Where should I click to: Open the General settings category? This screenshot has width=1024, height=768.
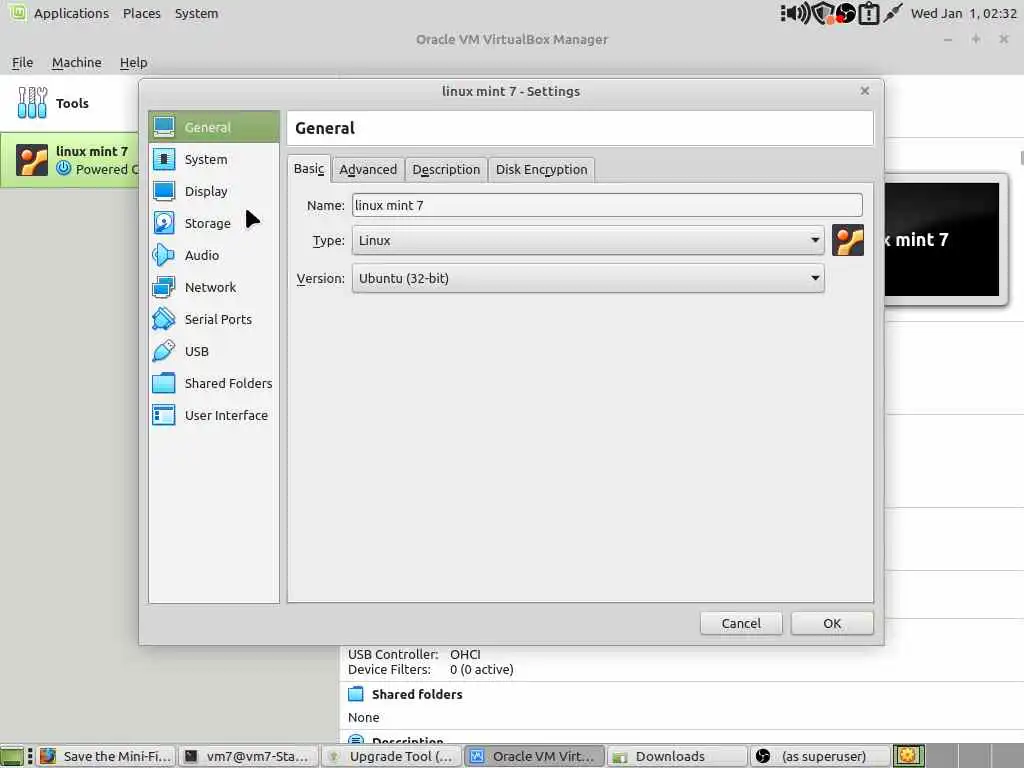214,127
